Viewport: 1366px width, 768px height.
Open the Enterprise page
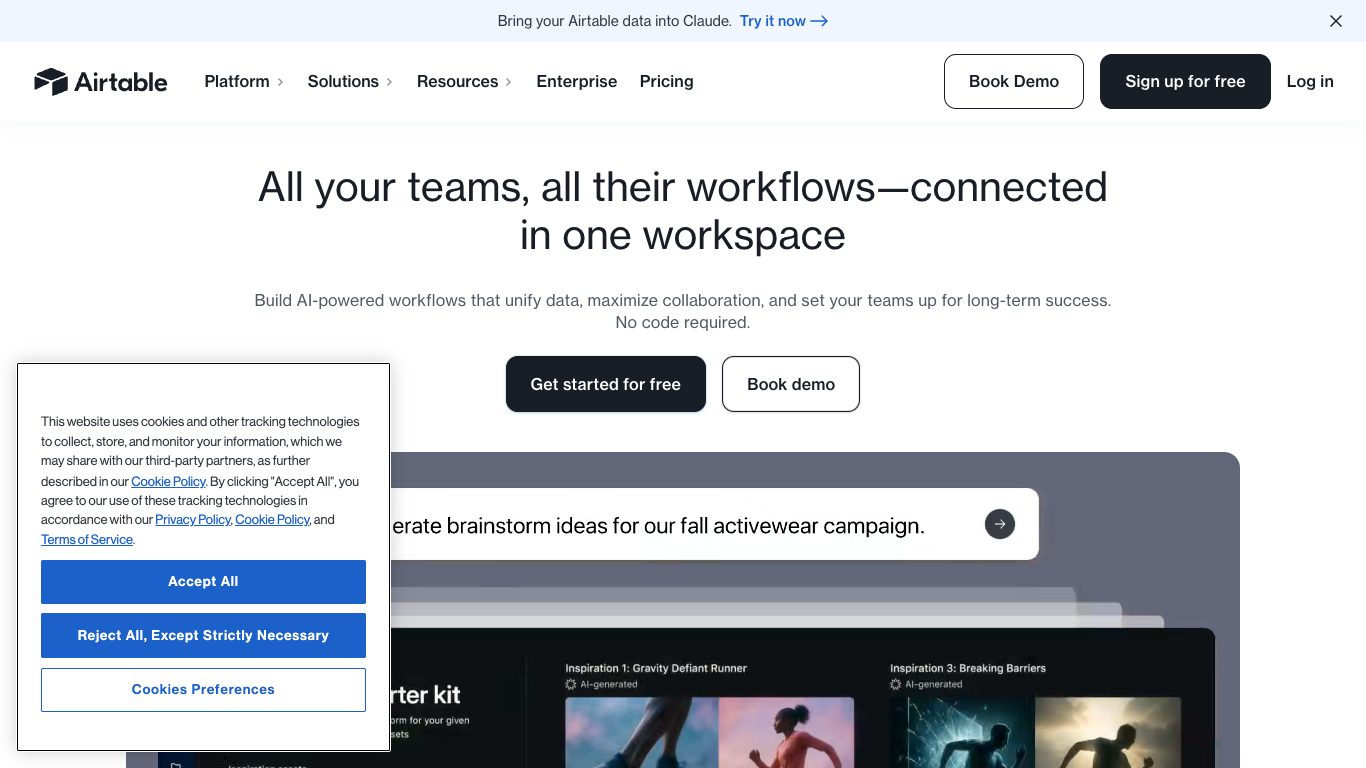click(577, 82)
